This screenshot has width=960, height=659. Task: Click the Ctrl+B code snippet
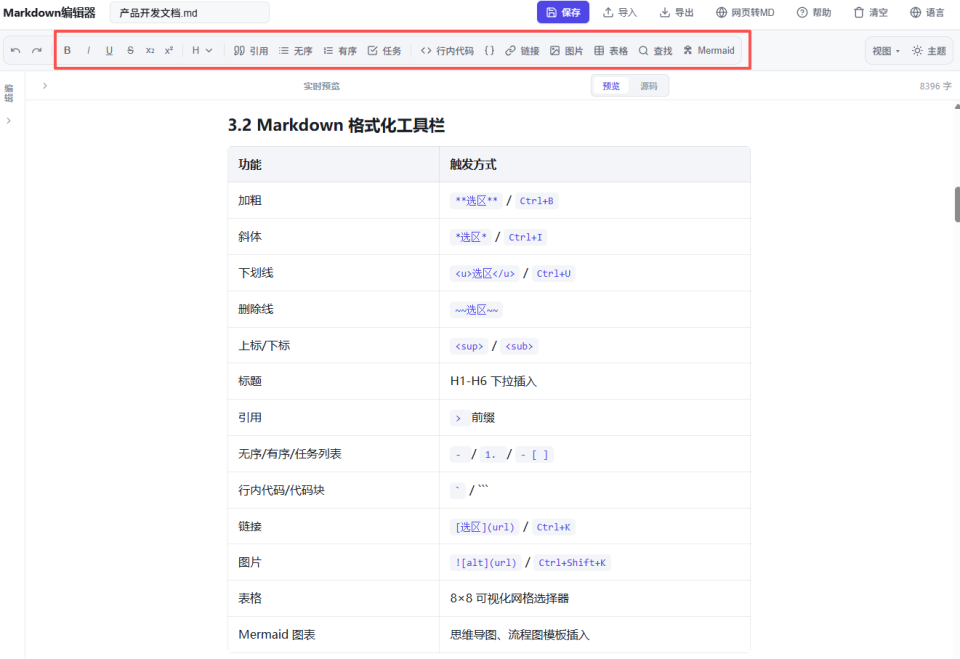pyautogui.click(x=536, y=201)
